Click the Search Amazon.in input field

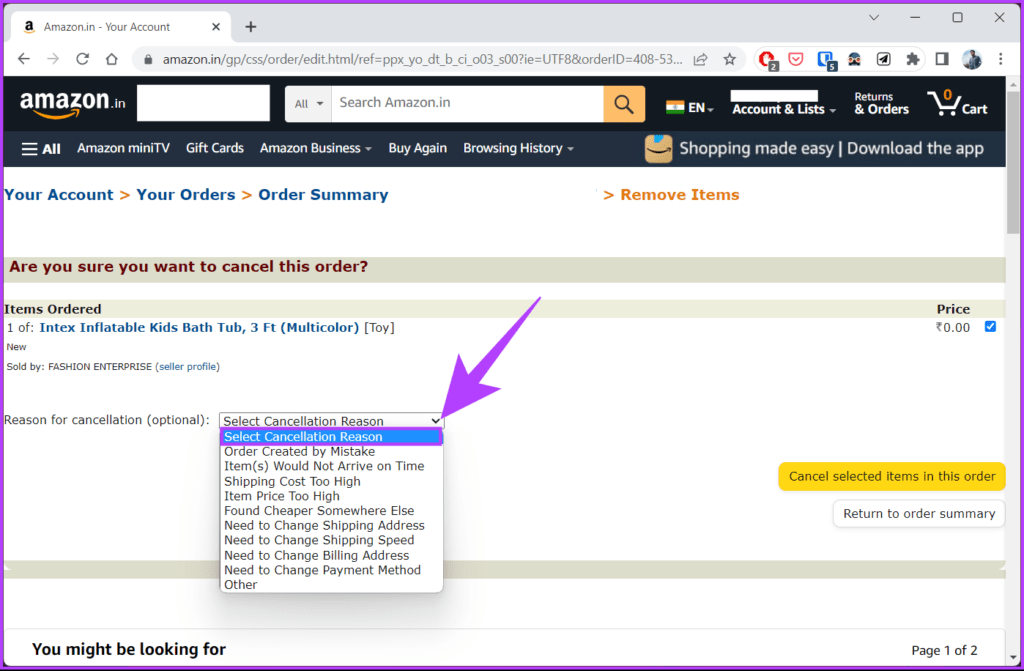[x=468, y=103]
